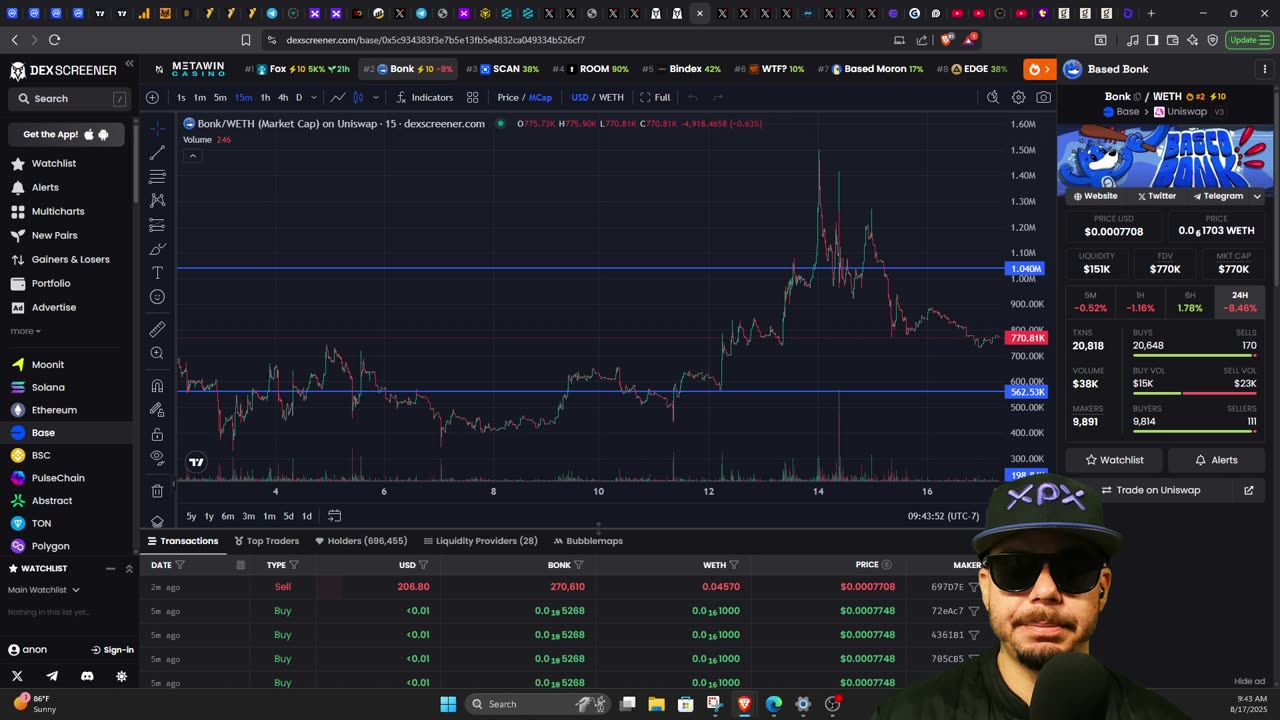Switch chart to line style
This screenshot has height=720, width=1280.
click(338, 97)
